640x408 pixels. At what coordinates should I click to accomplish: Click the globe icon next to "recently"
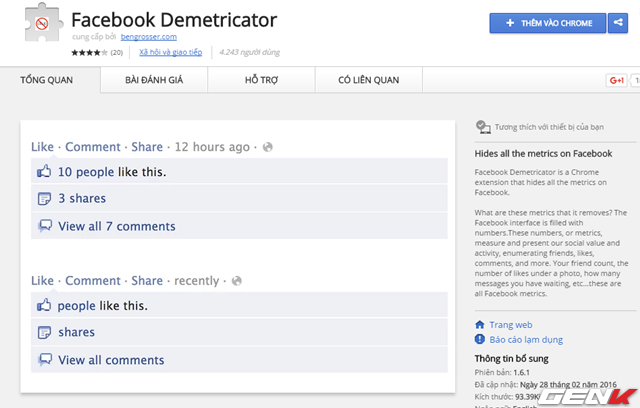(236, 281)
